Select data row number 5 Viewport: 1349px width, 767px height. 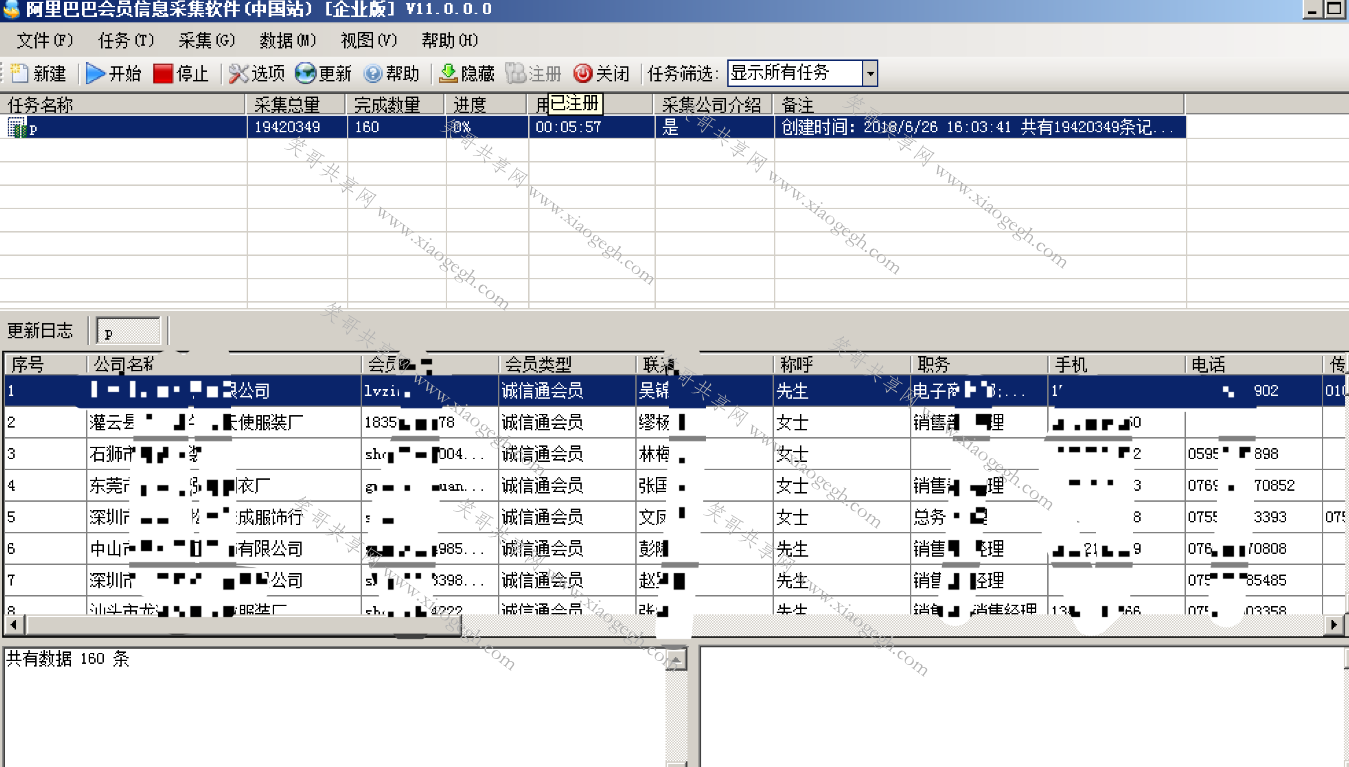click(x=674, y=517)
